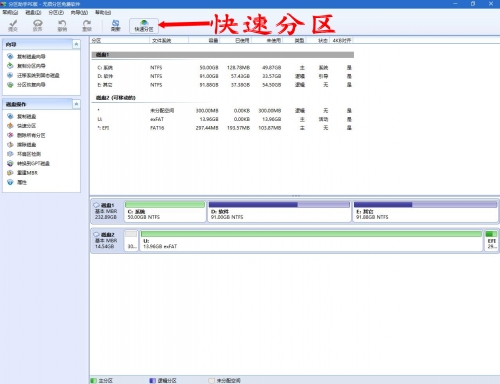Launch the 分区恢复向导 wizard
The image size is (500, 384).
(26, 85)
